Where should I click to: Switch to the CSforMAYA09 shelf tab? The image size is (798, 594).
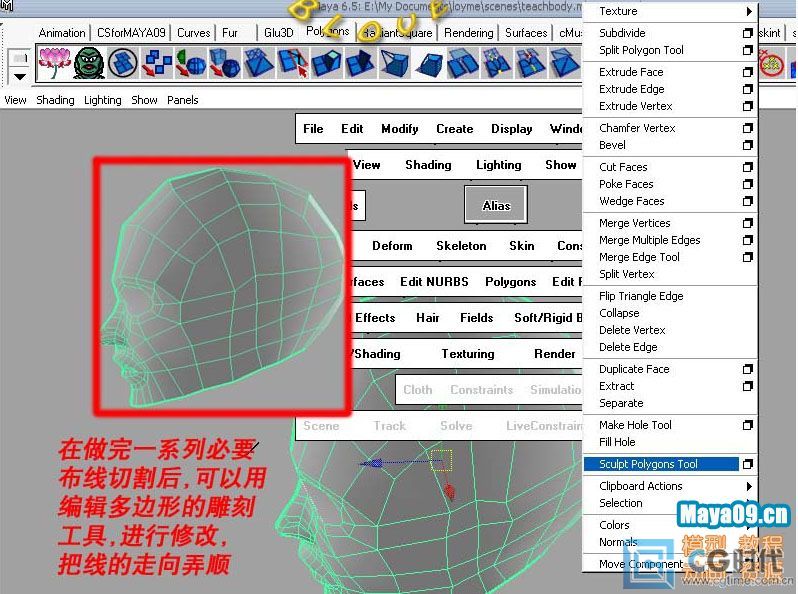tap(131, 33)
